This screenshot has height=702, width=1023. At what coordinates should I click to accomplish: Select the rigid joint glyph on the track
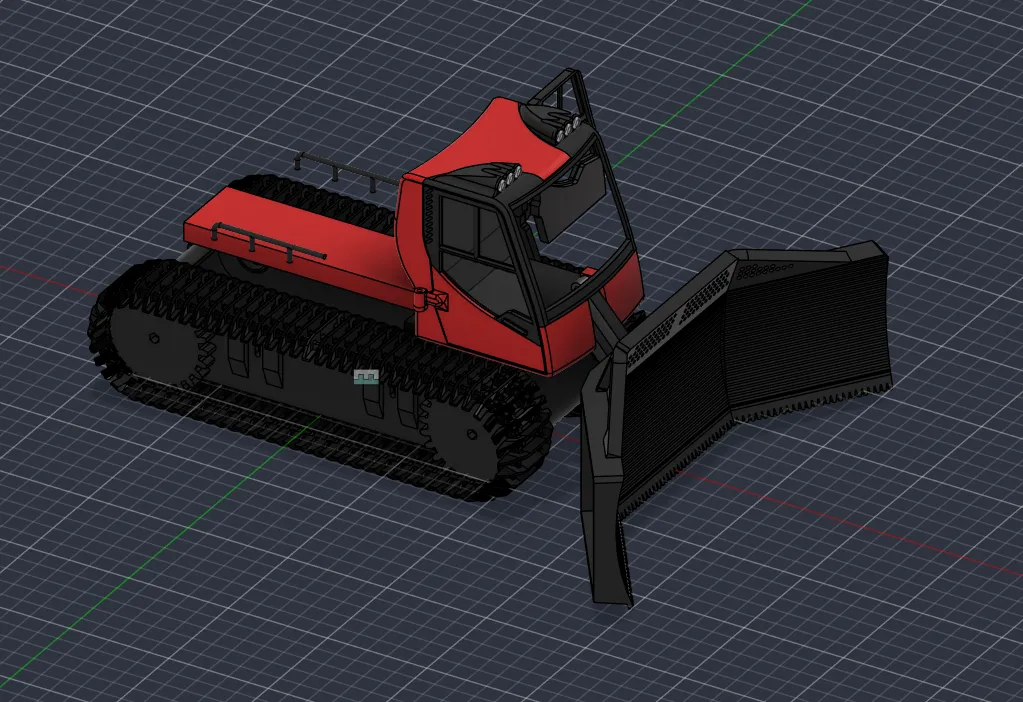click(x=366, y=376)
